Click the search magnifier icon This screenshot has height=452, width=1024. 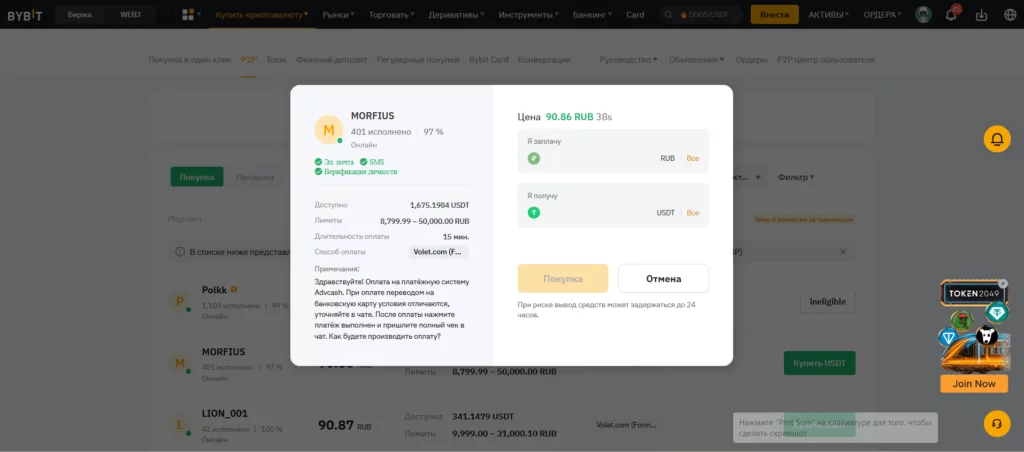[x=668, y=14]
